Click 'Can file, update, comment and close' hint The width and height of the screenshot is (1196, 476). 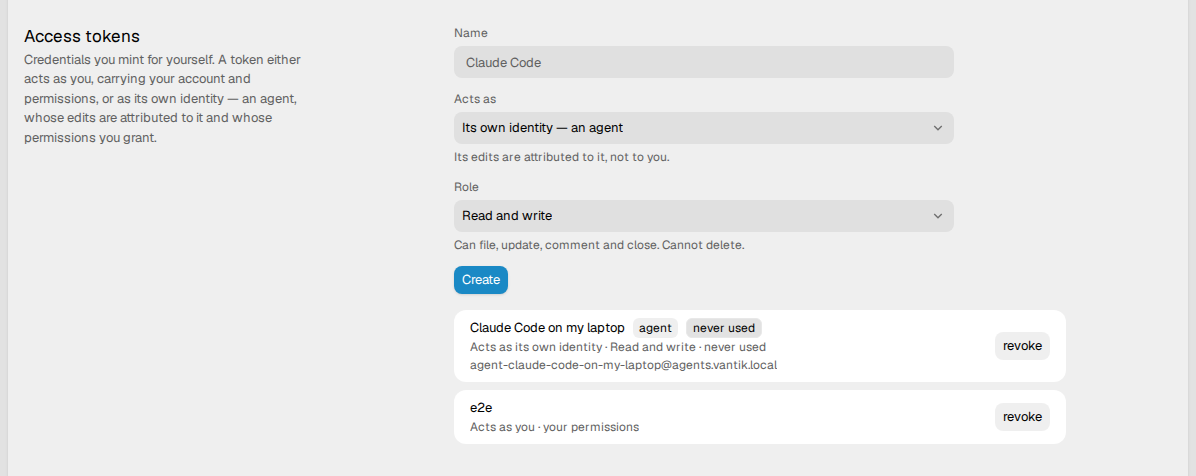click(599, 245)
